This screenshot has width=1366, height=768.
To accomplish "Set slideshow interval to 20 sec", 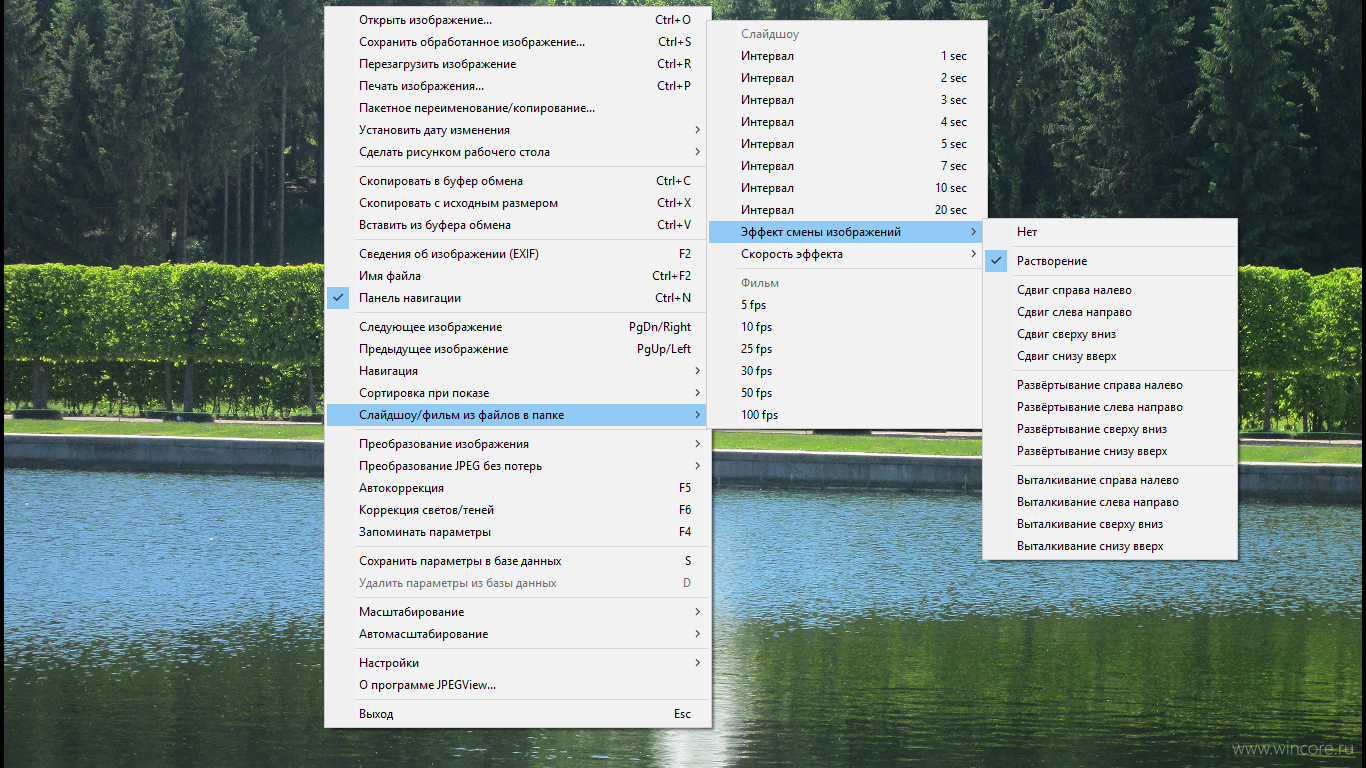I will pyautogui.click(x=846, y=210).
